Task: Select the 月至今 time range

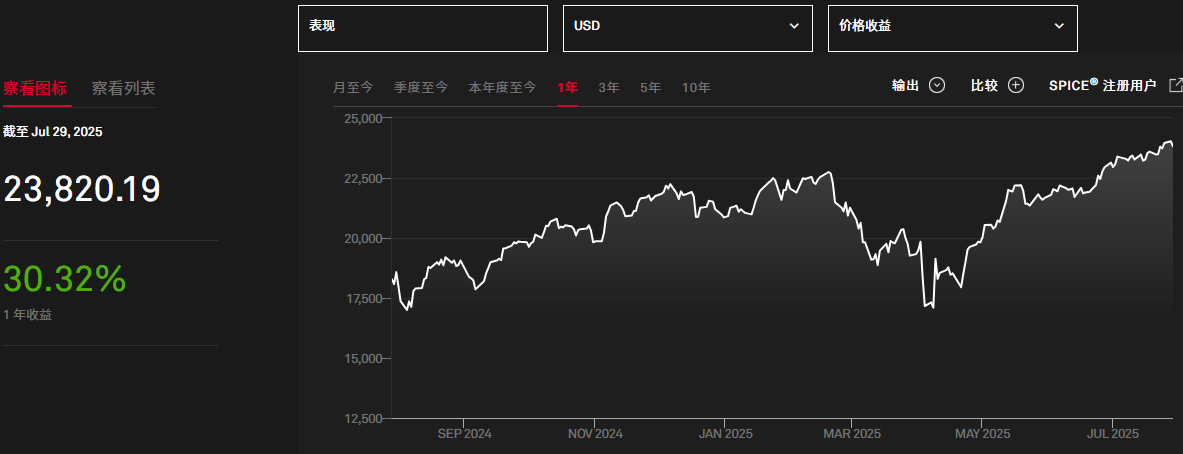Action: pyautogui.click(x=353, y=87)
